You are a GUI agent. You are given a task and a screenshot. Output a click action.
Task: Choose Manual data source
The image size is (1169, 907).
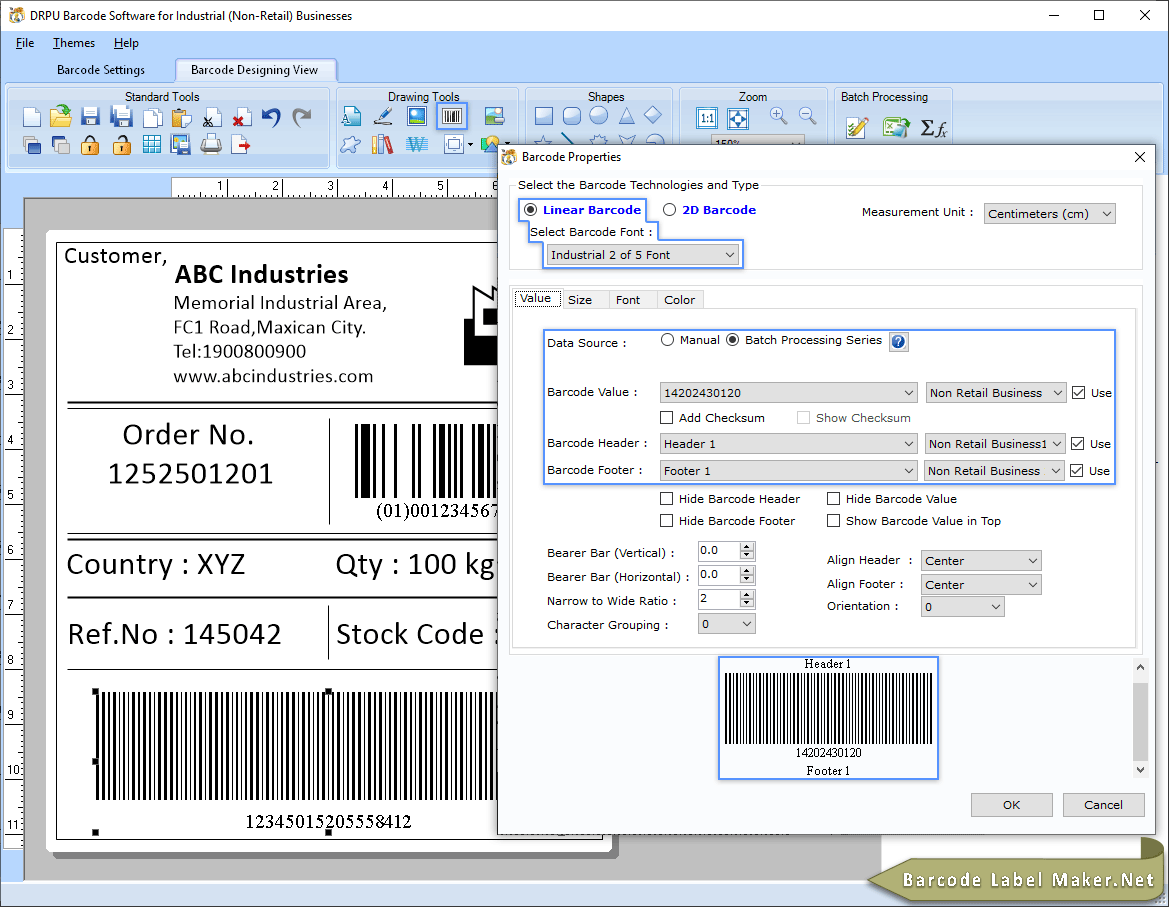[x=667, y=340]
